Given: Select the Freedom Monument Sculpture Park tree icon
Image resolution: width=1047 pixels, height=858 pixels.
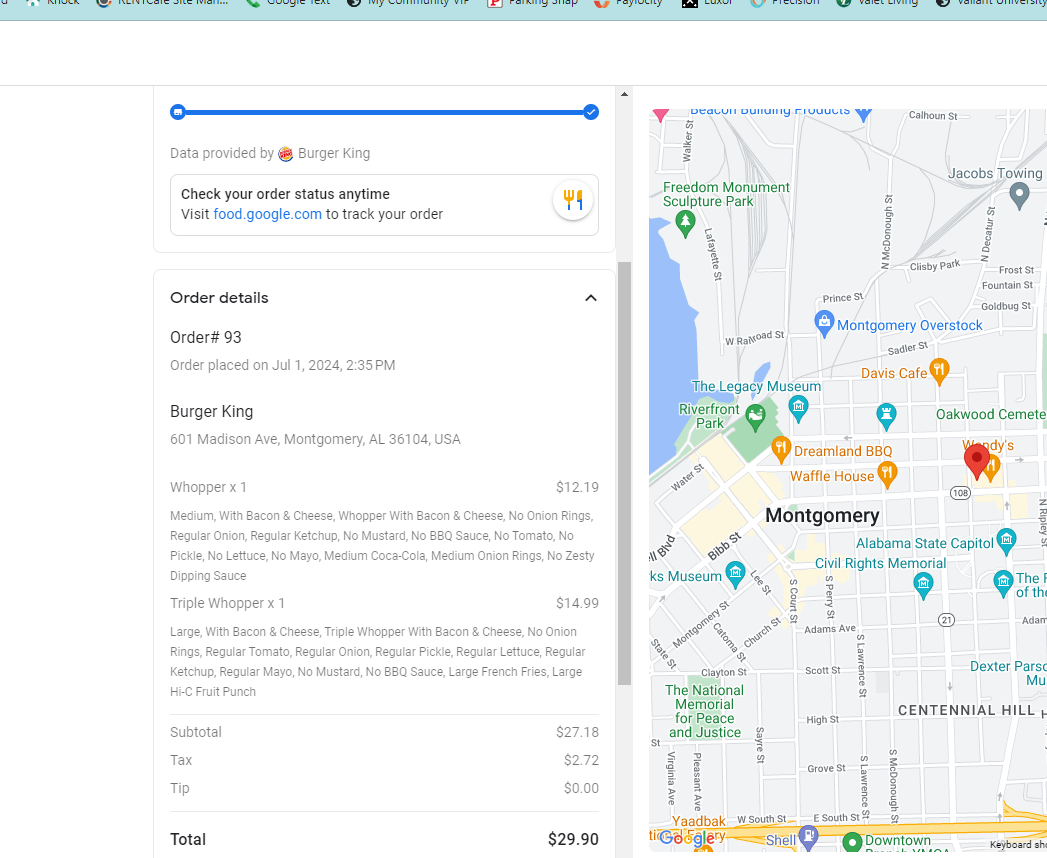Looking at the screenshot, I should coord(685,222).
